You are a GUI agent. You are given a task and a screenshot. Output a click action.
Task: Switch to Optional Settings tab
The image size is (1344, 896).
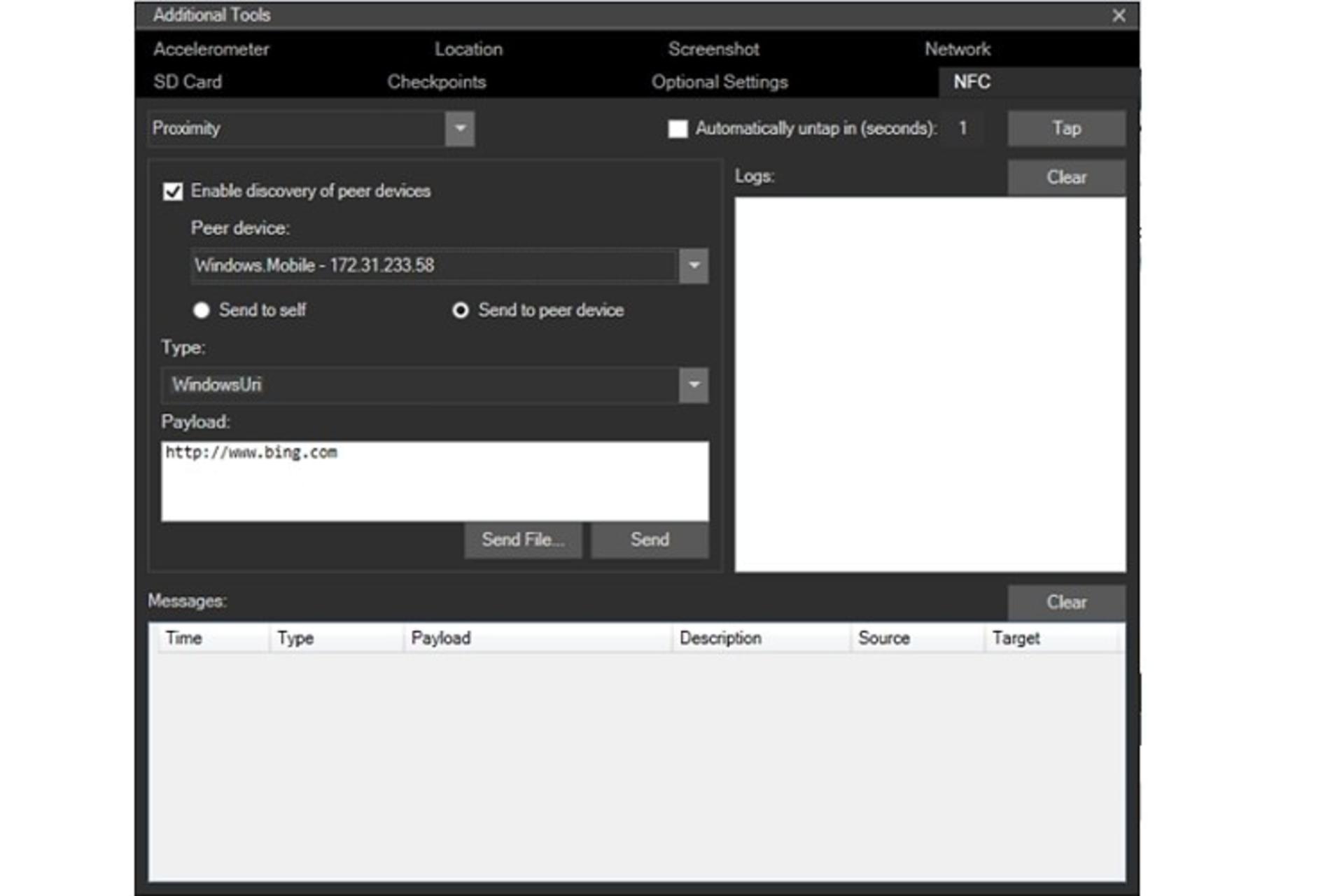pyautogui.click(x=720, y=82)
